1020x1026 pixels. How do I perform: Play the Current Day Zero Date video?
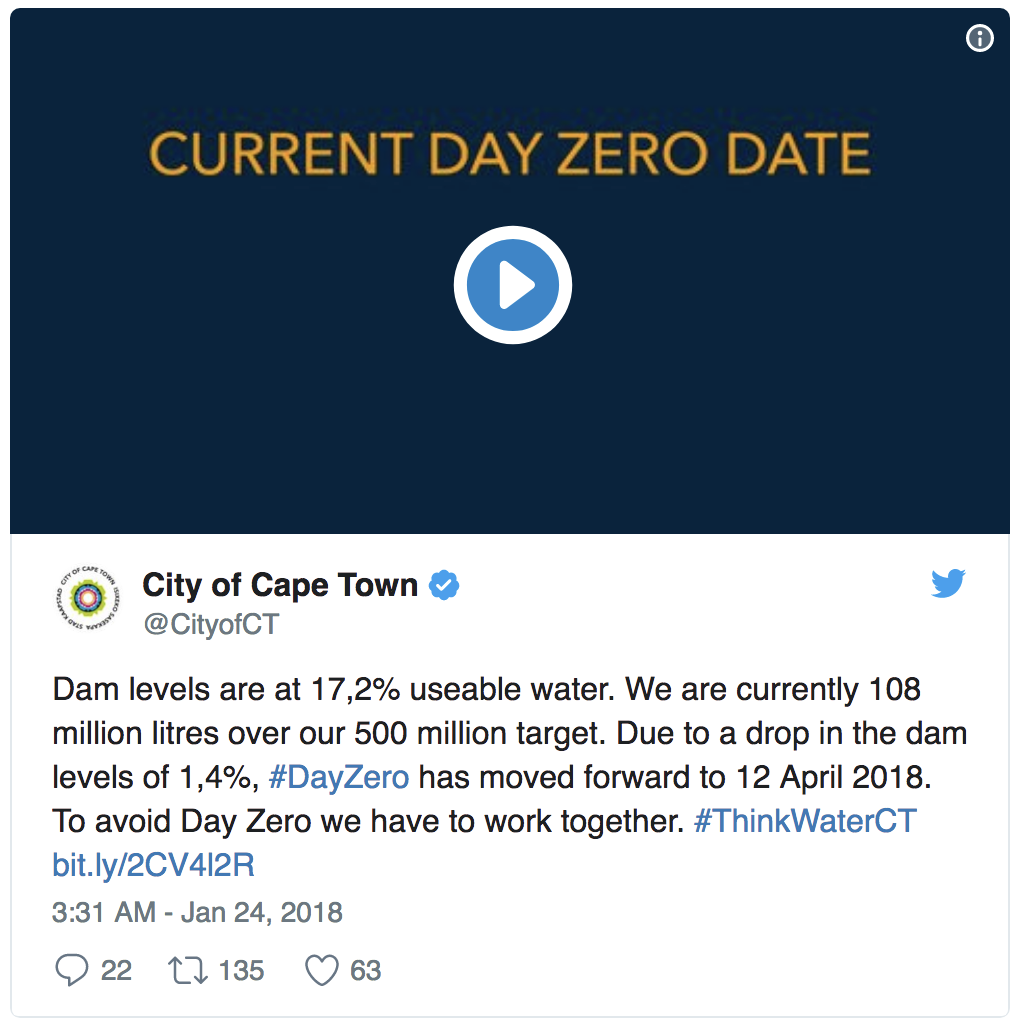pos(512,285)
